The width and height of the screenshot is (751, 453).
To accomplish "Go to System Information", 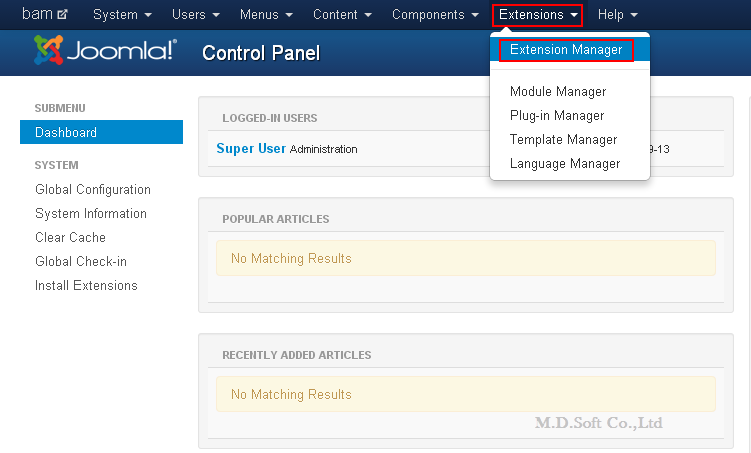I will (x=91, y=214).
